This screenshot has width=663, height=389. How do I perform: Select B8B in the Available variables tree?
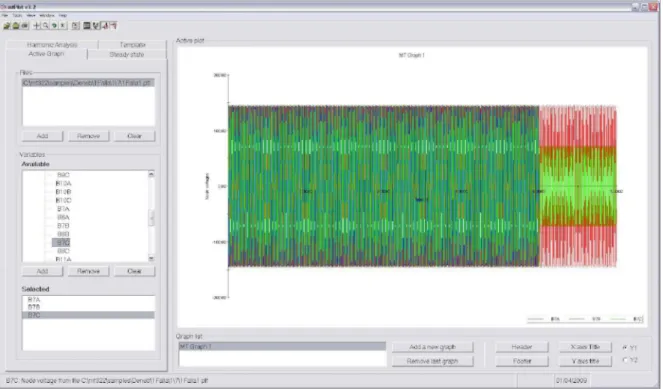[x=63, y=234]
